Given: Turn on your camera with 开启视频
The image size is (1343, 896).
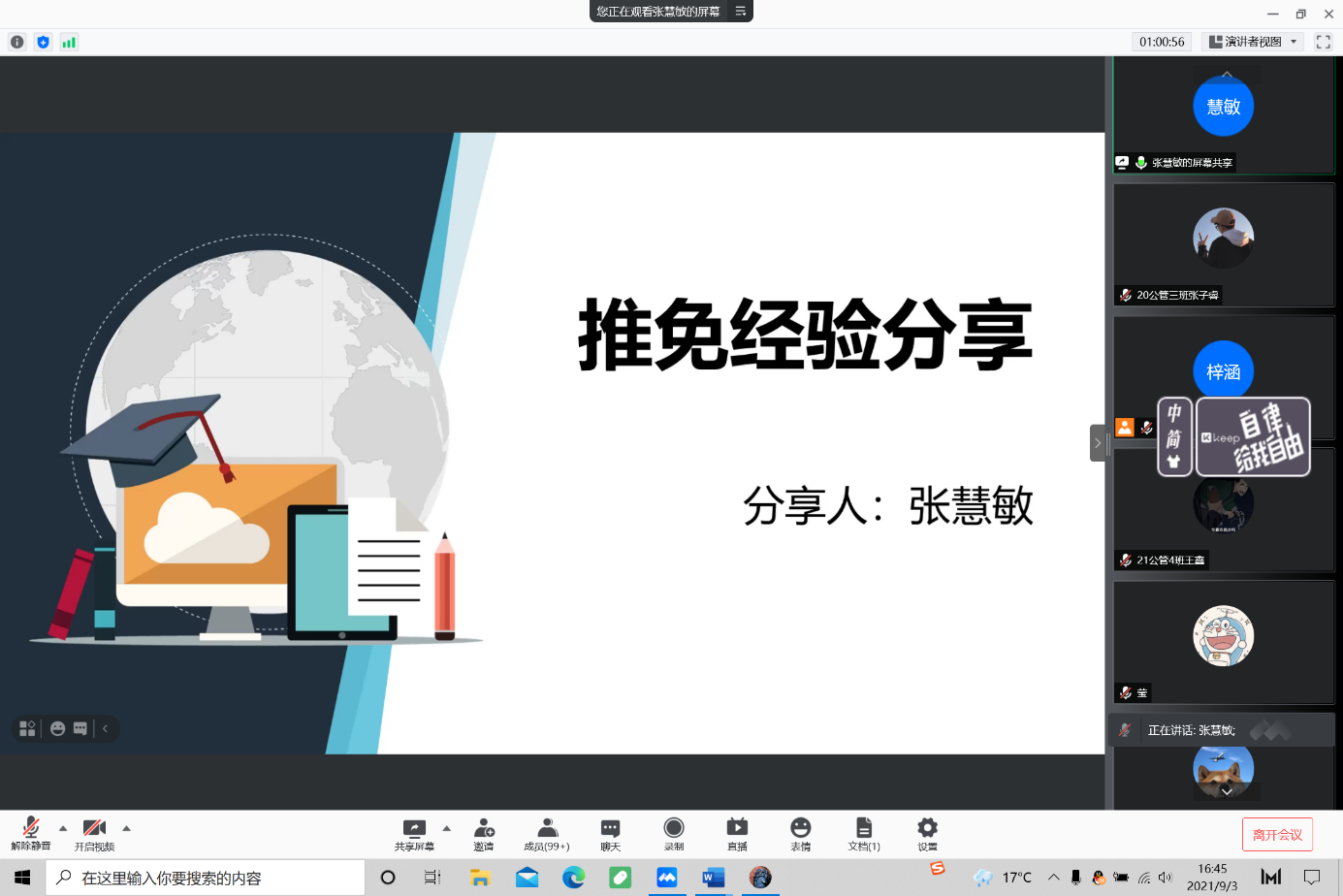Looking at the screenshot, I should click(94, 834).
